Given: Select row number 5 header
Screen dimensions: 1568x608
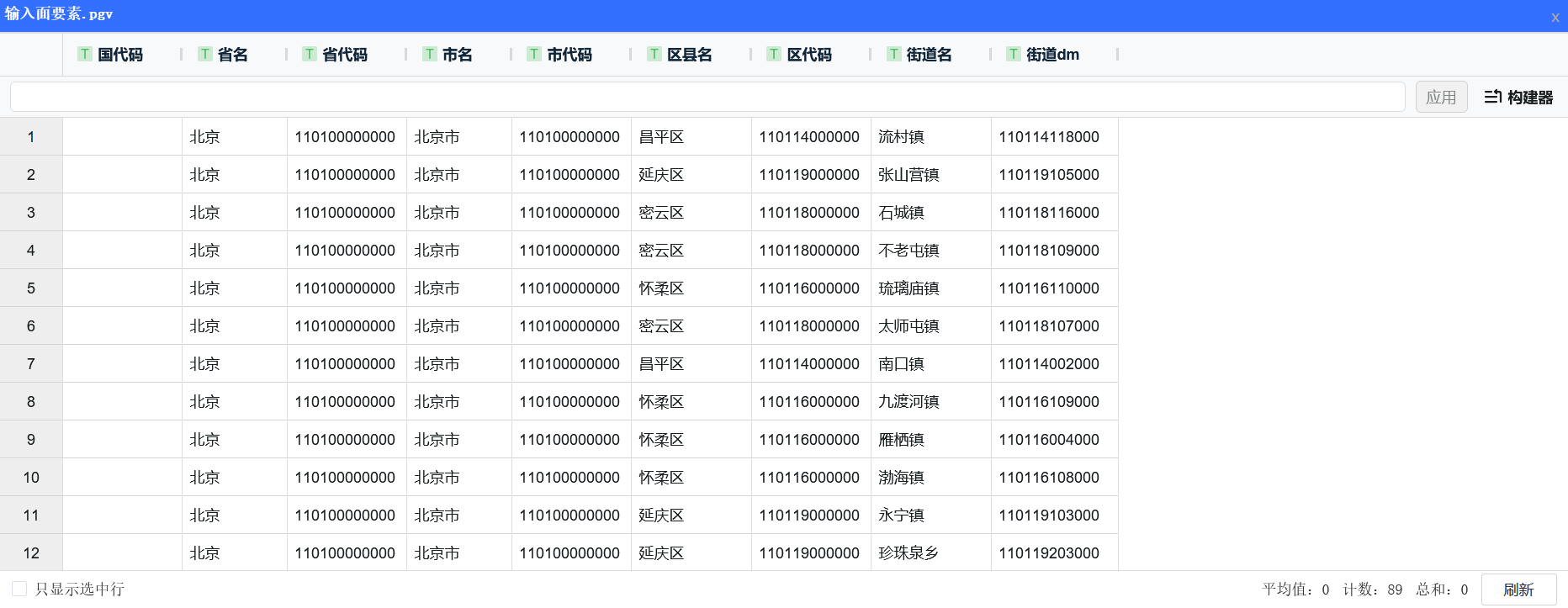Looking at the screenshot, I should pyautogui.click(x=31, y=288).
